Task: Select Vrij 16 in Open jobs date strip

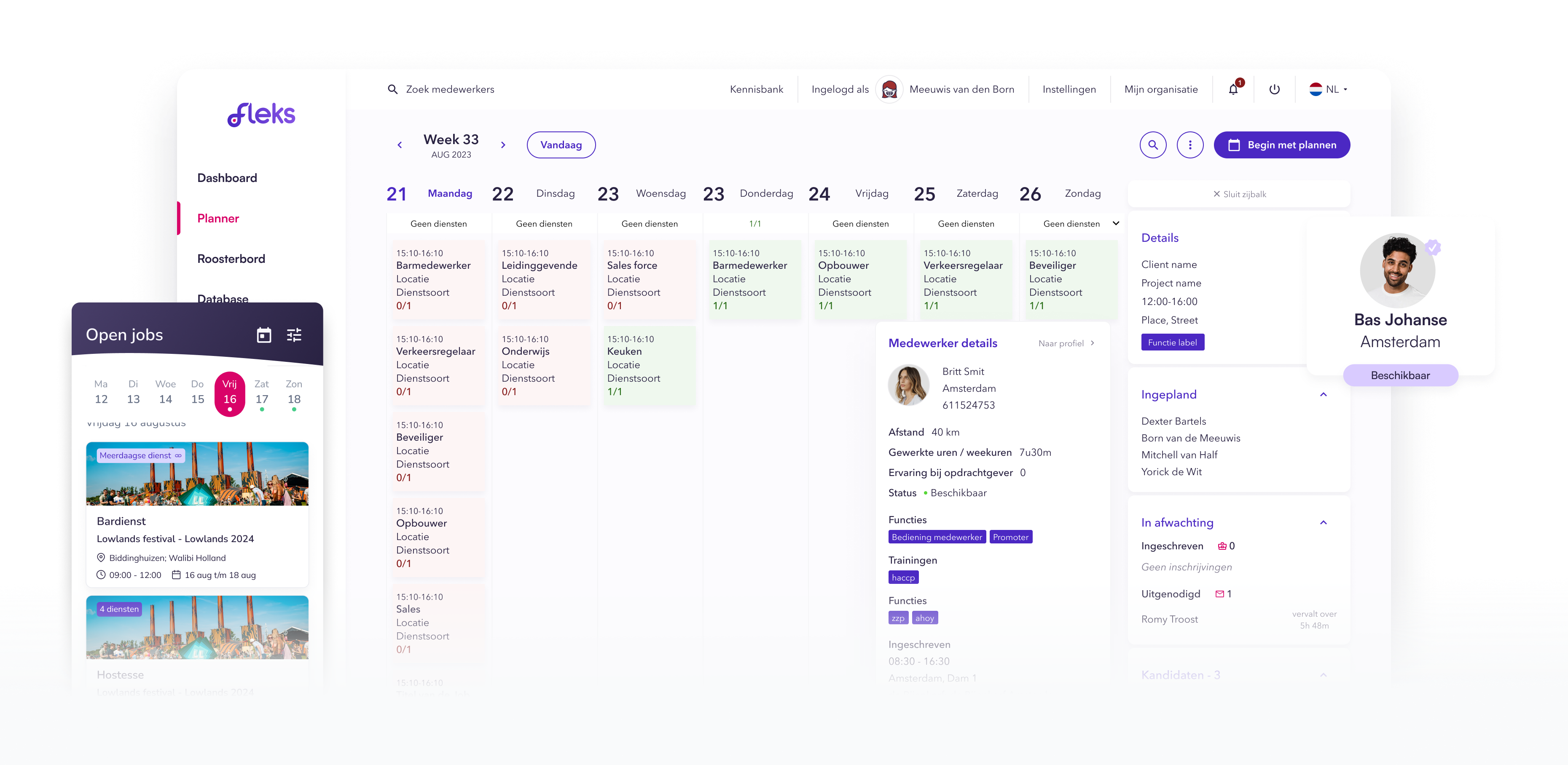Action: tap(229, 393)
